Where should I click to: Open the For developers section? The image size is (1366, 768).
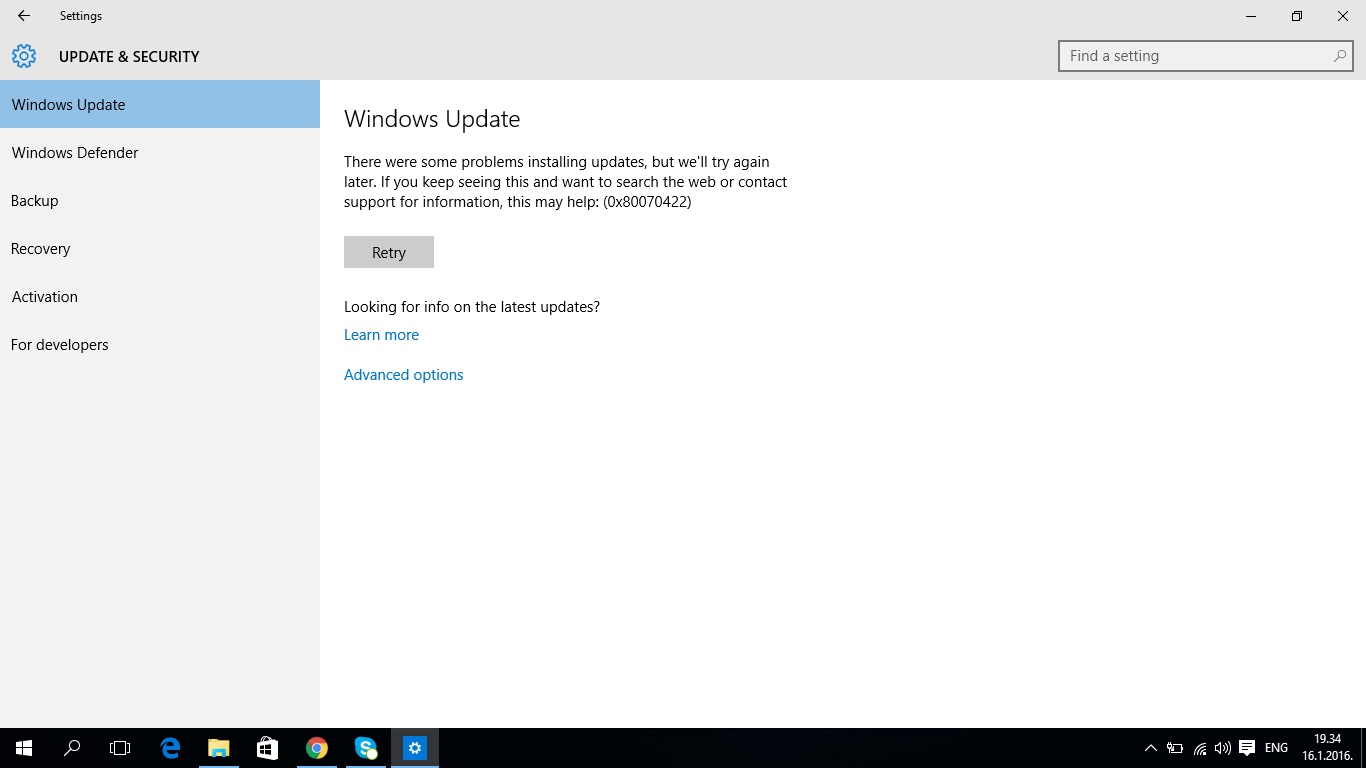pyautogui.click(x=160, y=344)
